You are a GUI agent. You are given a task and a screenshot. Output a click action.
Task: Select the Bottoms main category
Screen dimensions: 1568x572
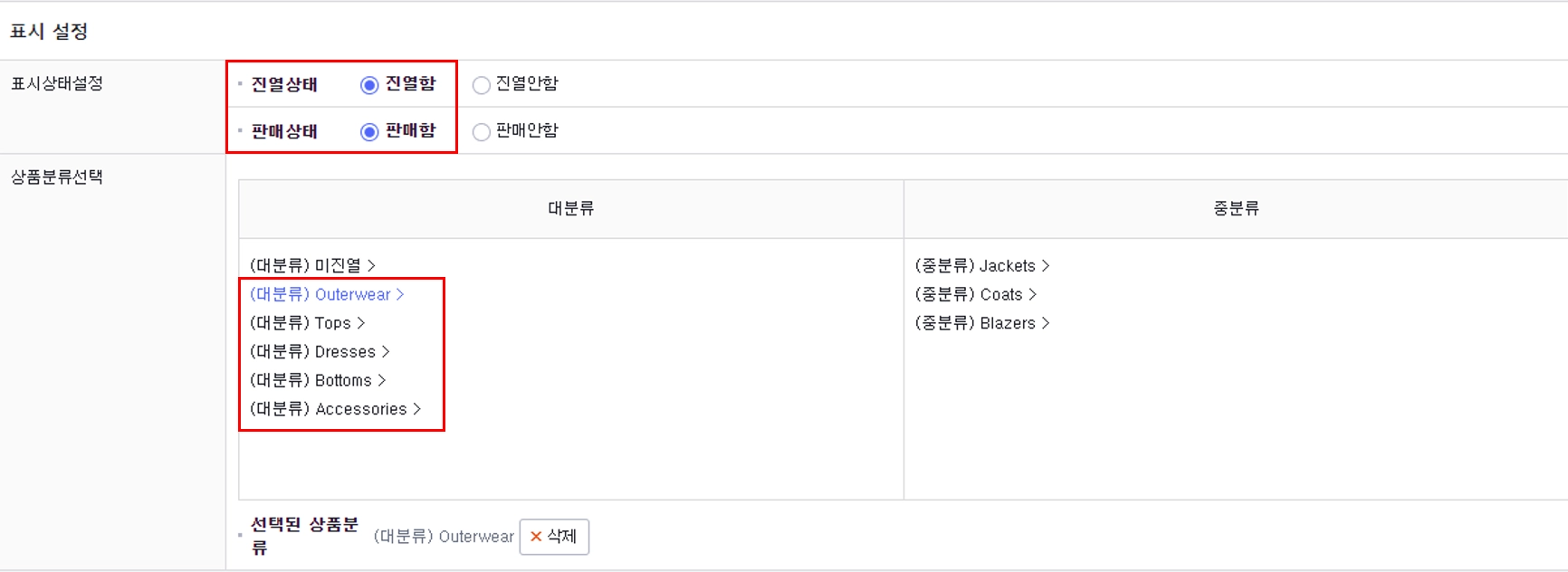[311, 381]
